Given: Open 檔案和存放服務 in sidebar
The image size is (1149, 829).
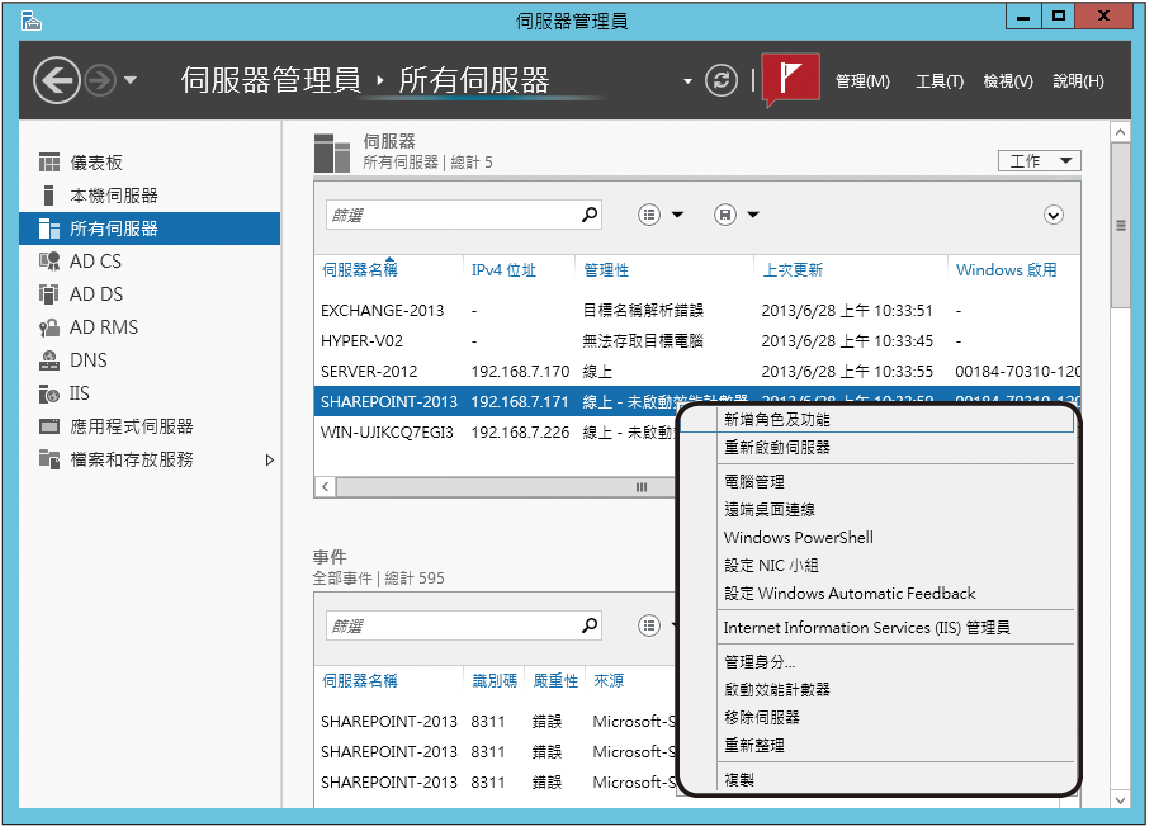Looking at the screenshot, I should tap(149, 459).
